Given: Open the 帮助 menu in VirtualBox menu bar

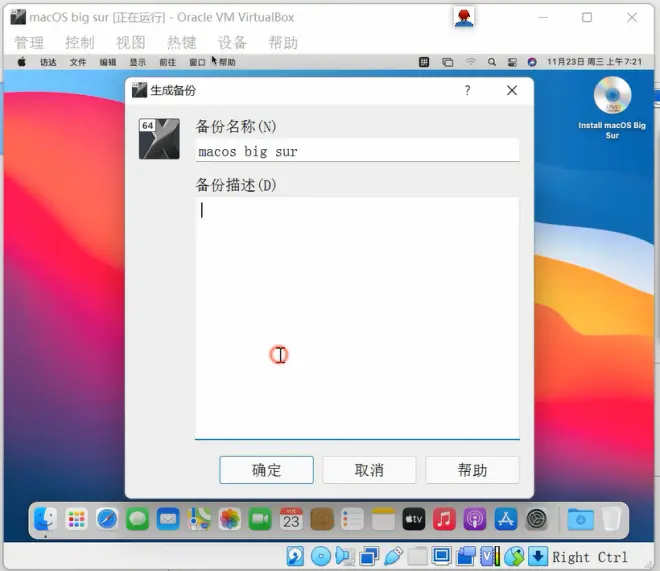Looking at the screenshot, I should [283, 42].
